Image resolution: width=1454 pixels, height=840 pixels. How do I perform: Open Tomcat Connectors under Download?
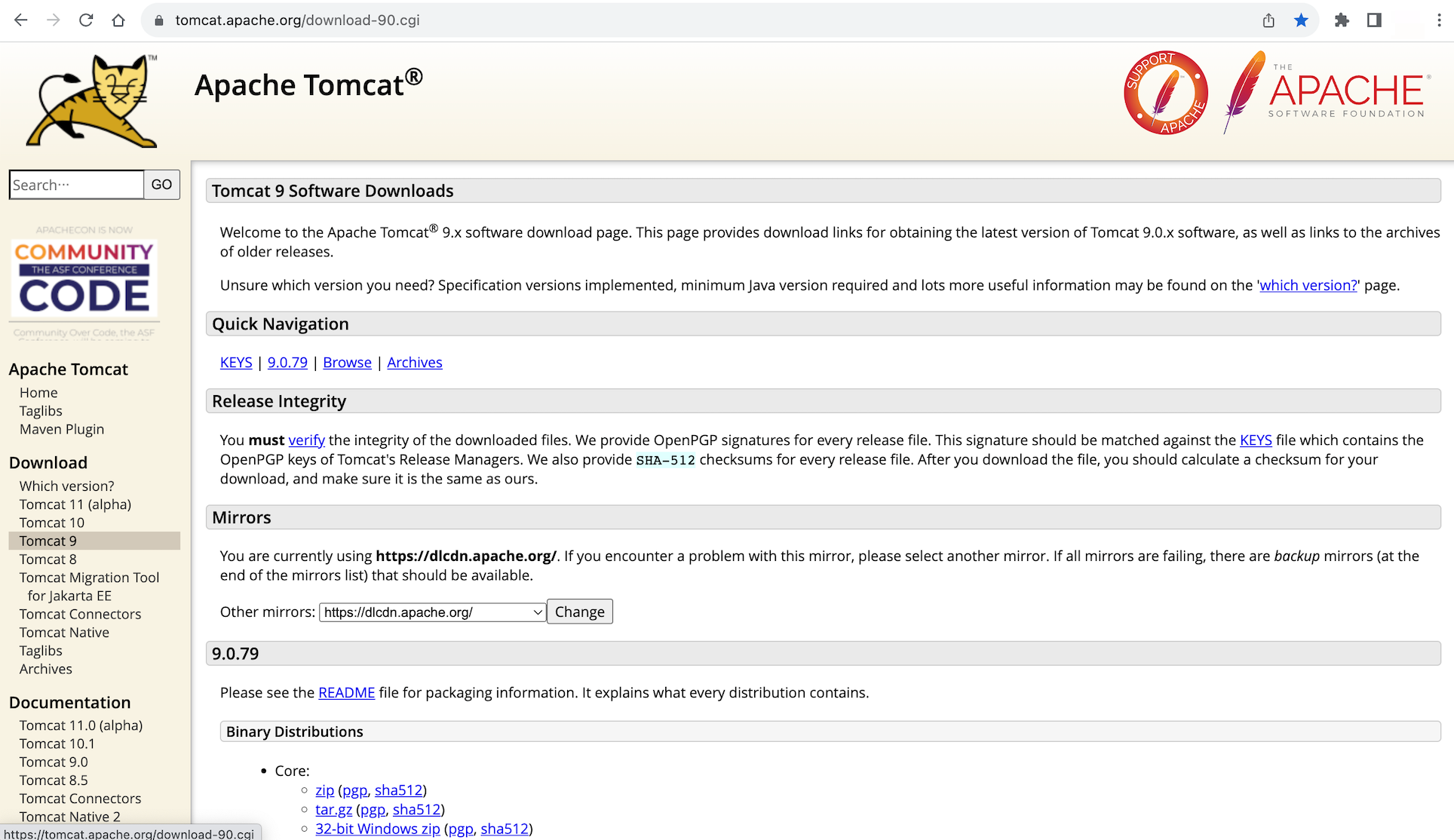point(80,615)
